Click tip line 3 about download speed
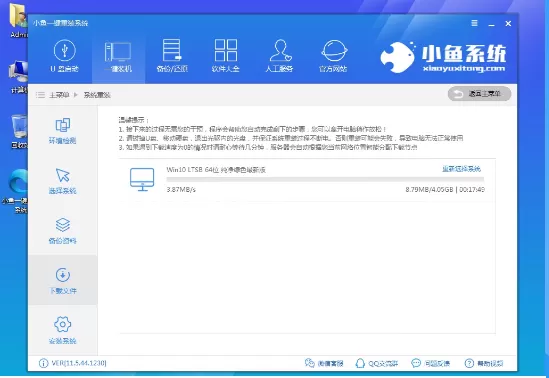This screenshot has height=378, width=549. coord(268,147)
